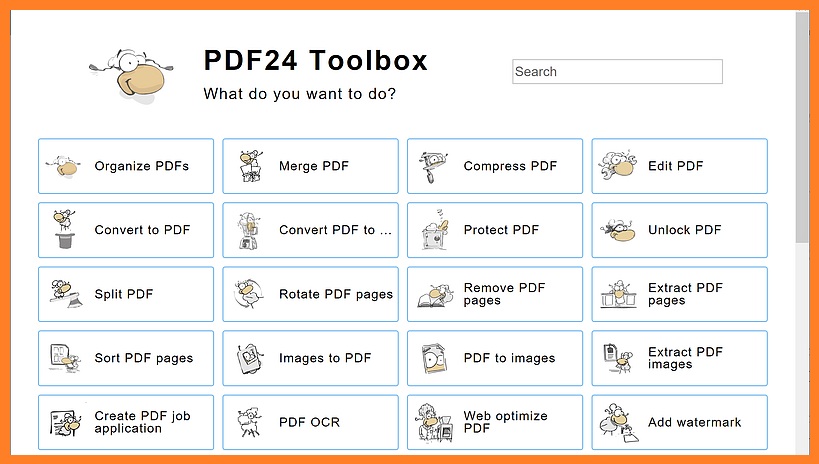Click the sheep icon on Organize PDFs tile
This screenshot has height=464, width=819.
click(63, 167)
